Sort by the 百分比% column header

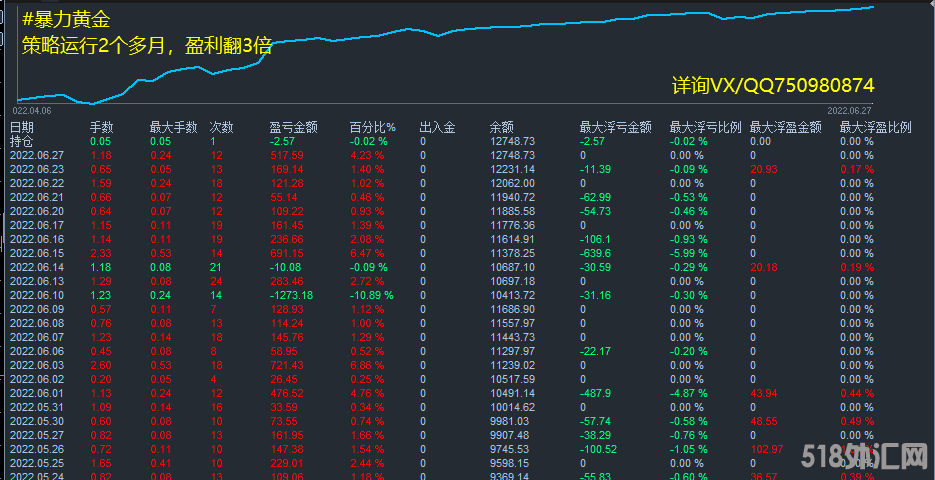click(372, 128)
